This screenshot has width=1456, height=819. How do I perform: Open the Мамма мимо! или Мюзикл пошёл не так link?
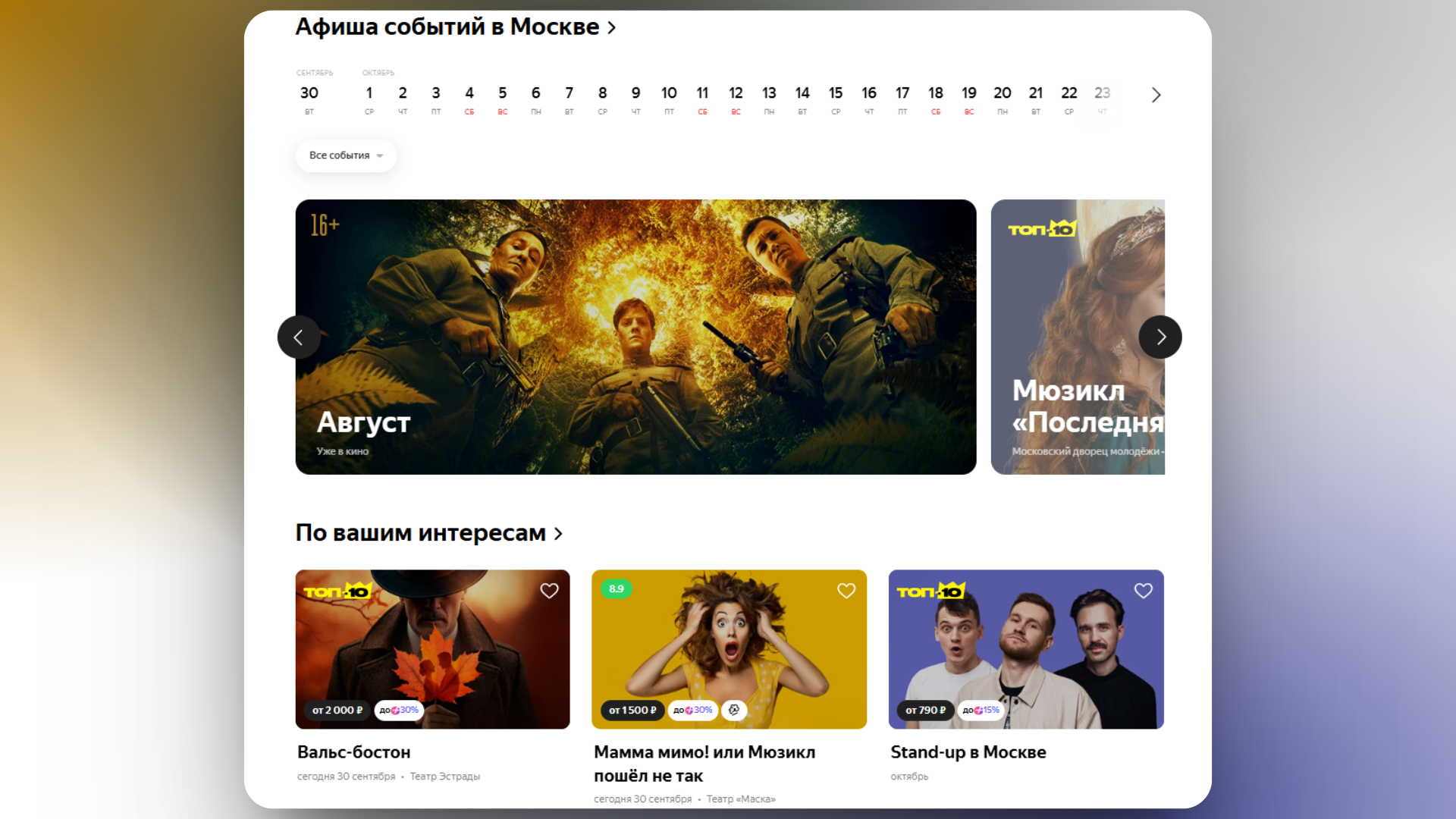pyautogui.click(x=704, y=764)
